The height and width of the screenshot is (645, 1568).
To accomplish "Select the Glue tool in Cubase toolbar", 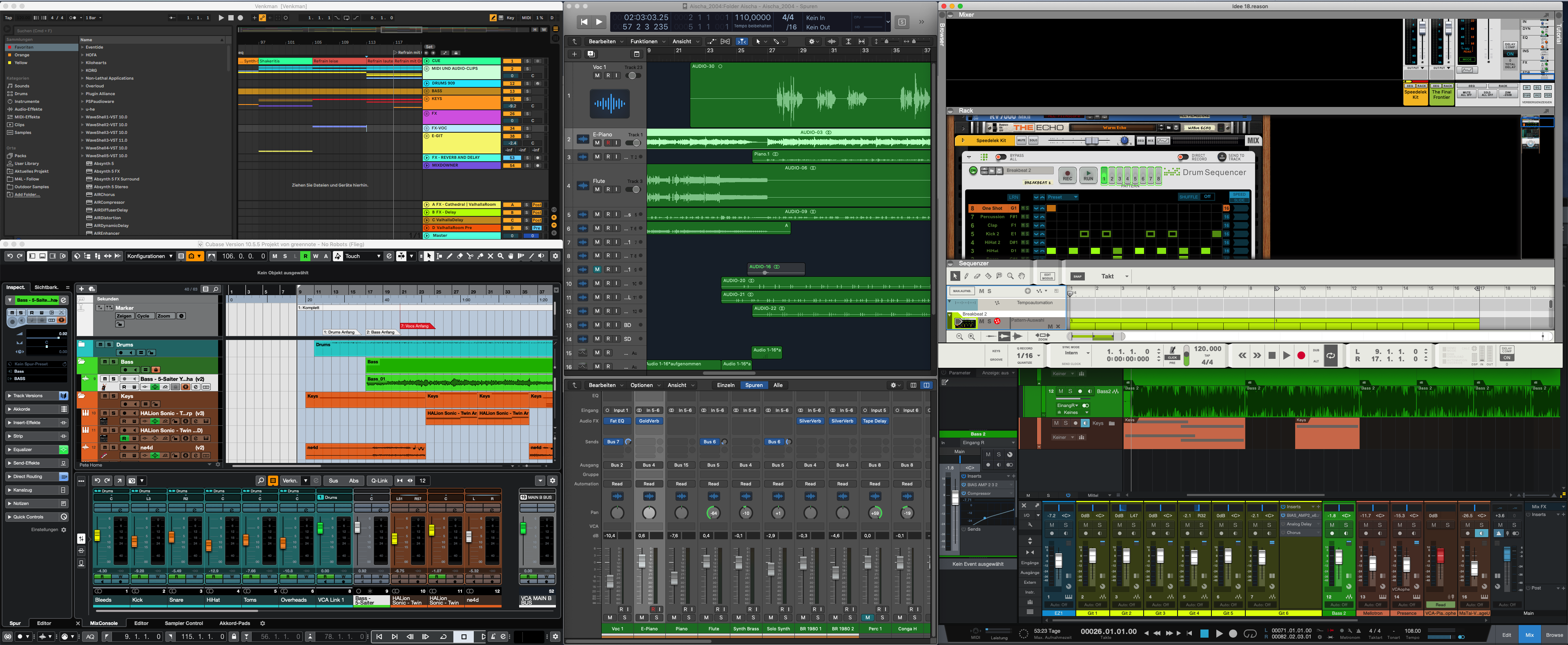I will click(480, 256).
